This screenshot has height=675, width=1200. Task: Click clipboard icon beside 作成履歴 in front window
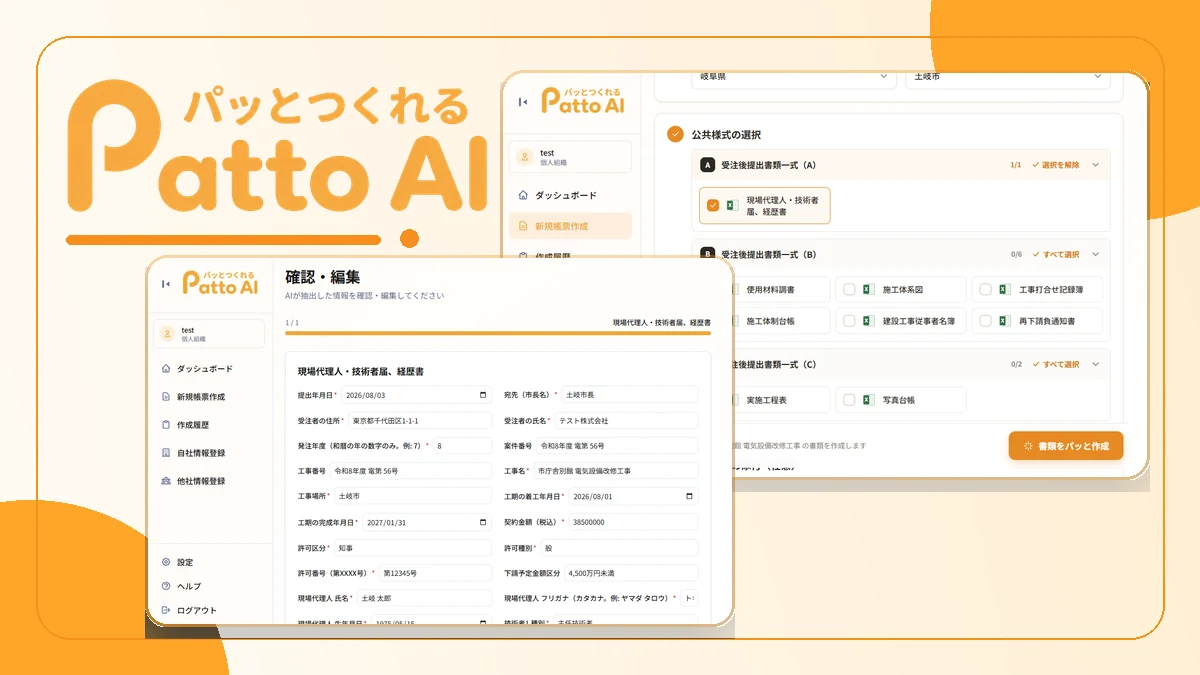(166, 425)
